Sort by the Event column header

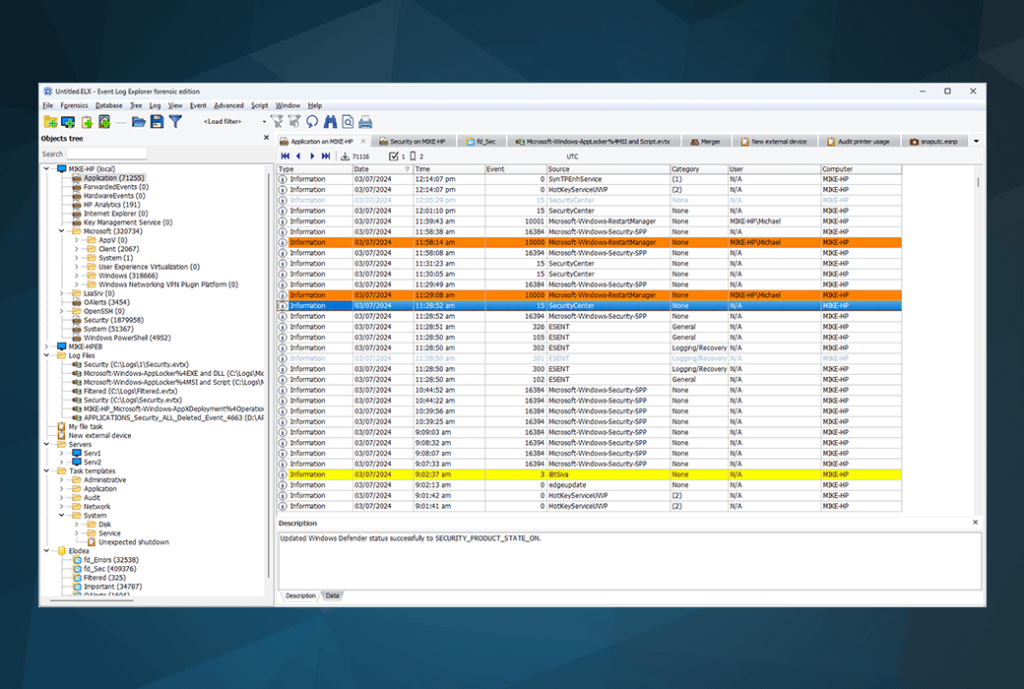click(515, 168)
